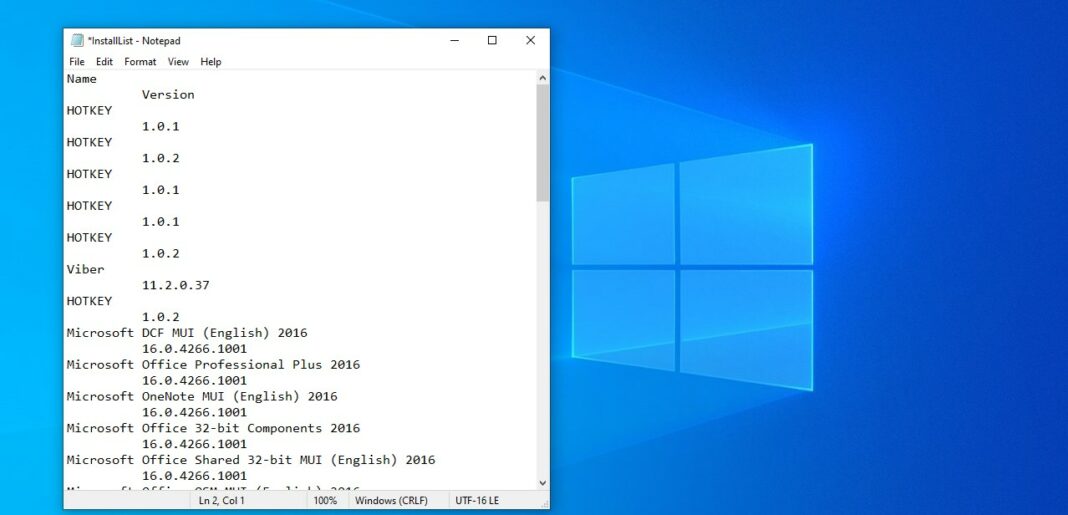Maximize the Notepad window

[x=492, y=40]
